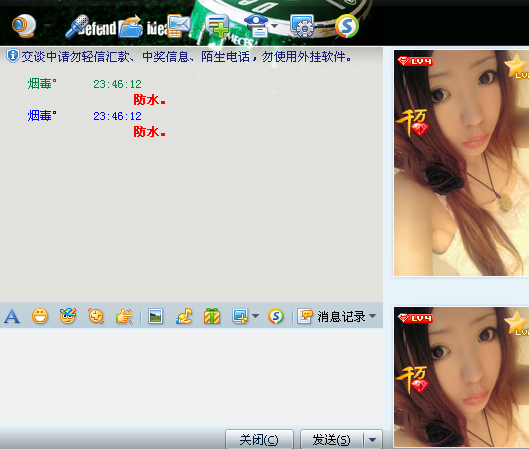Click the Sogou S icon in the input toolbar
The height and width of the screenshot is (449, 529).
tap(276, 316)
